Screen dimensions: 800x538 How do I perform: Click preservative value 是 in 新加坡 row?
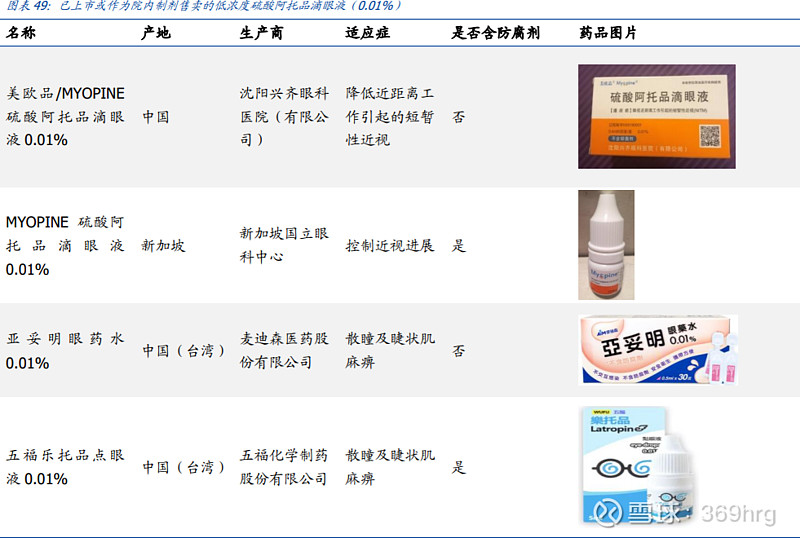pyautogui.click(x=458, y=246)
